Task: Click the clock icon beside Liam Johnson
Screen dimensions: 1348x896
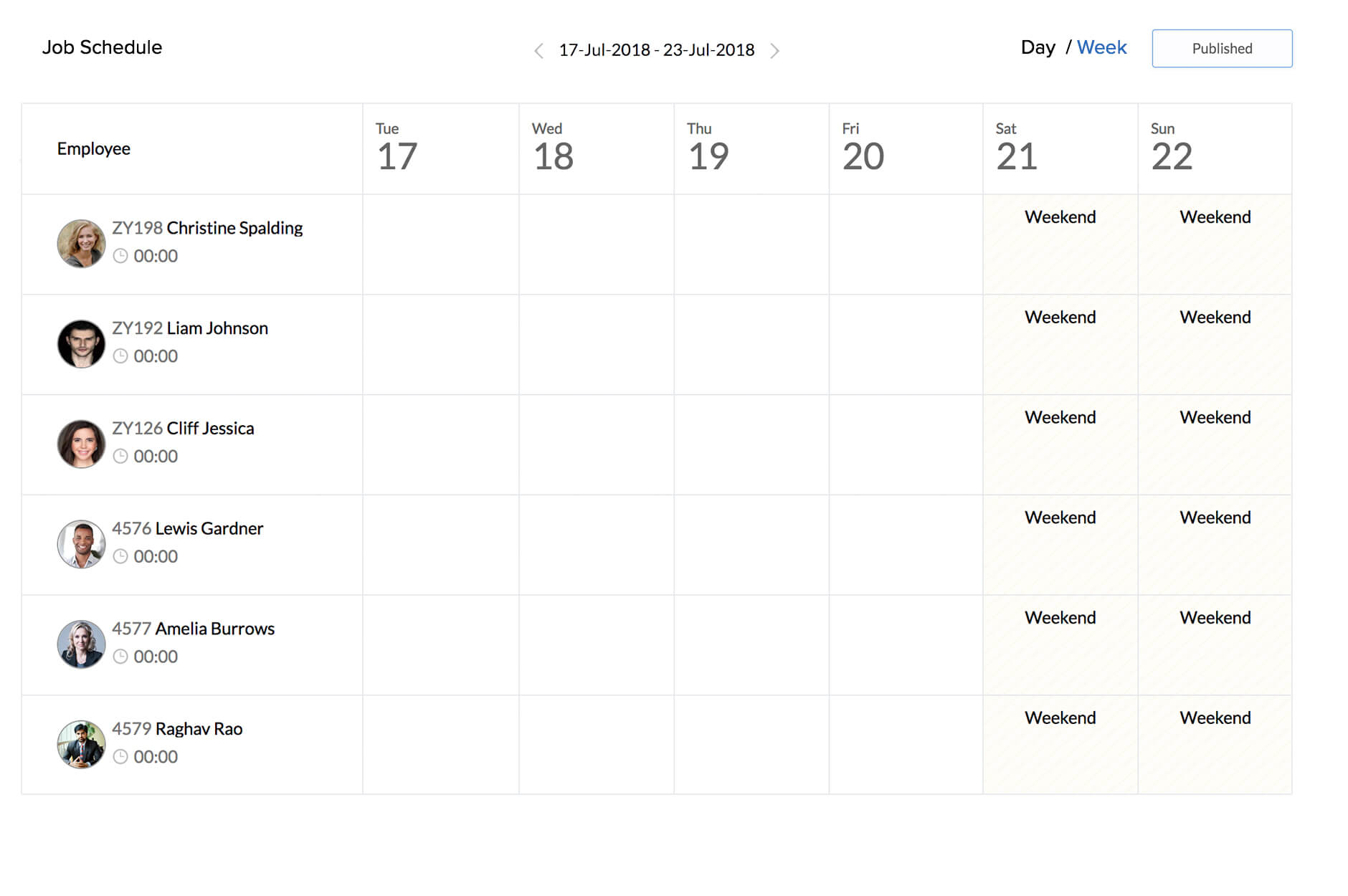Action: pyautogui.click(x=122, y=356)
